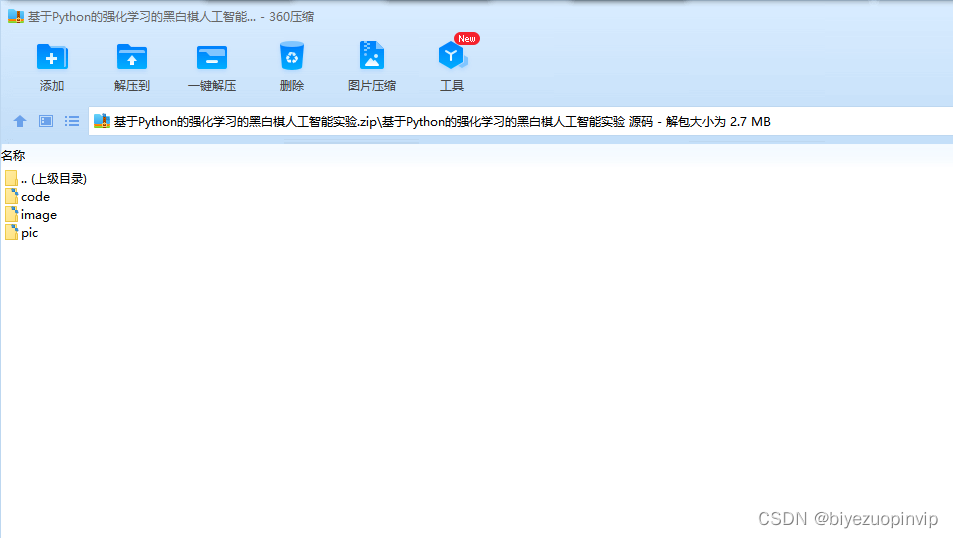
Task: Switch to the large icon view mode
Action: (46, 121)
